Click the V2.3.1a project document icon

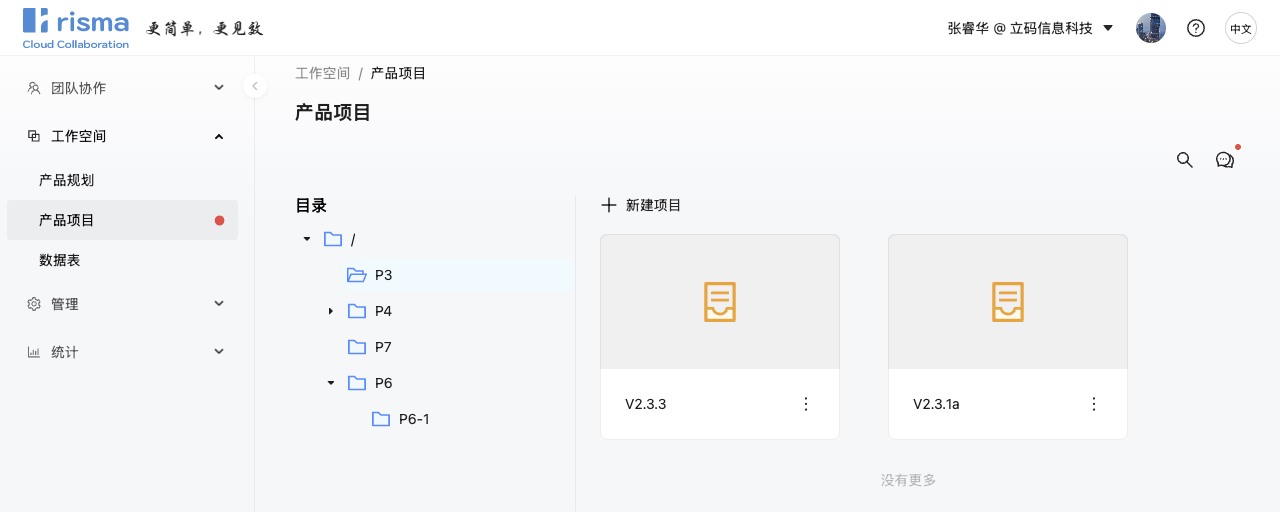(x=1008, y=302)
